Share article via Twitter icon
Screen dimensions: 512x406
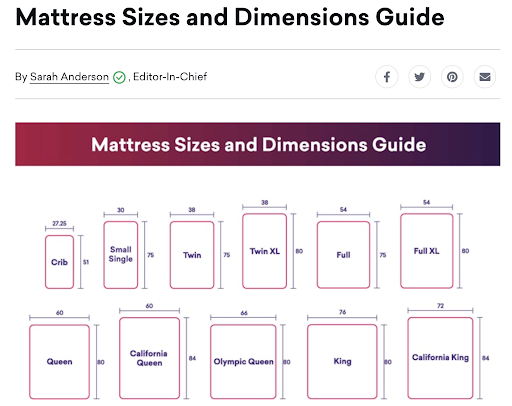tap(419, 77)
